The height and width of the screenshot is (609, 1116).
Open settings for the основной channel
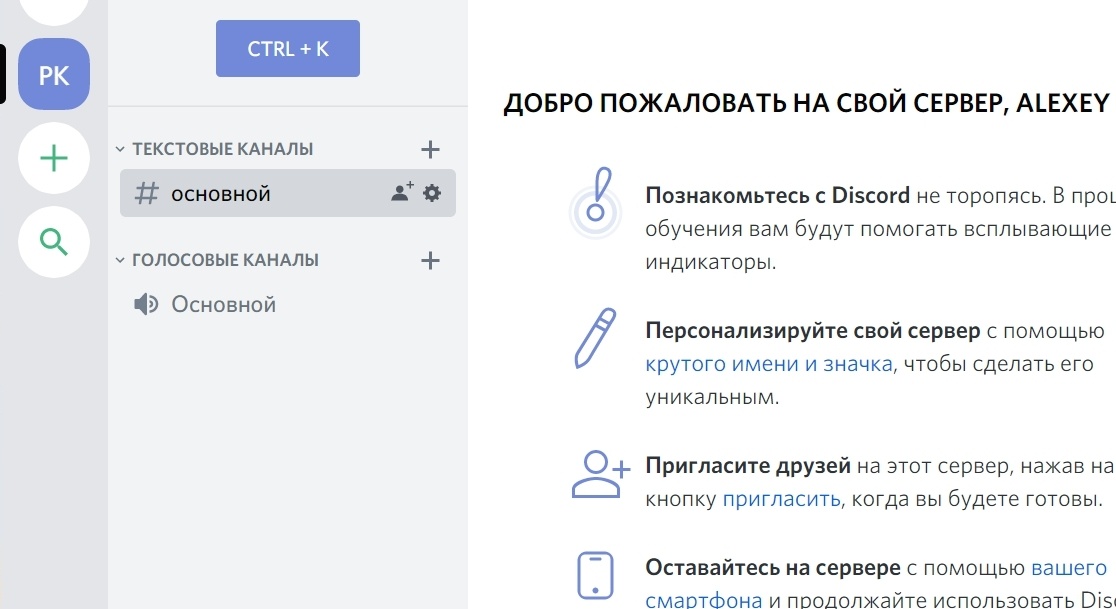431,193
